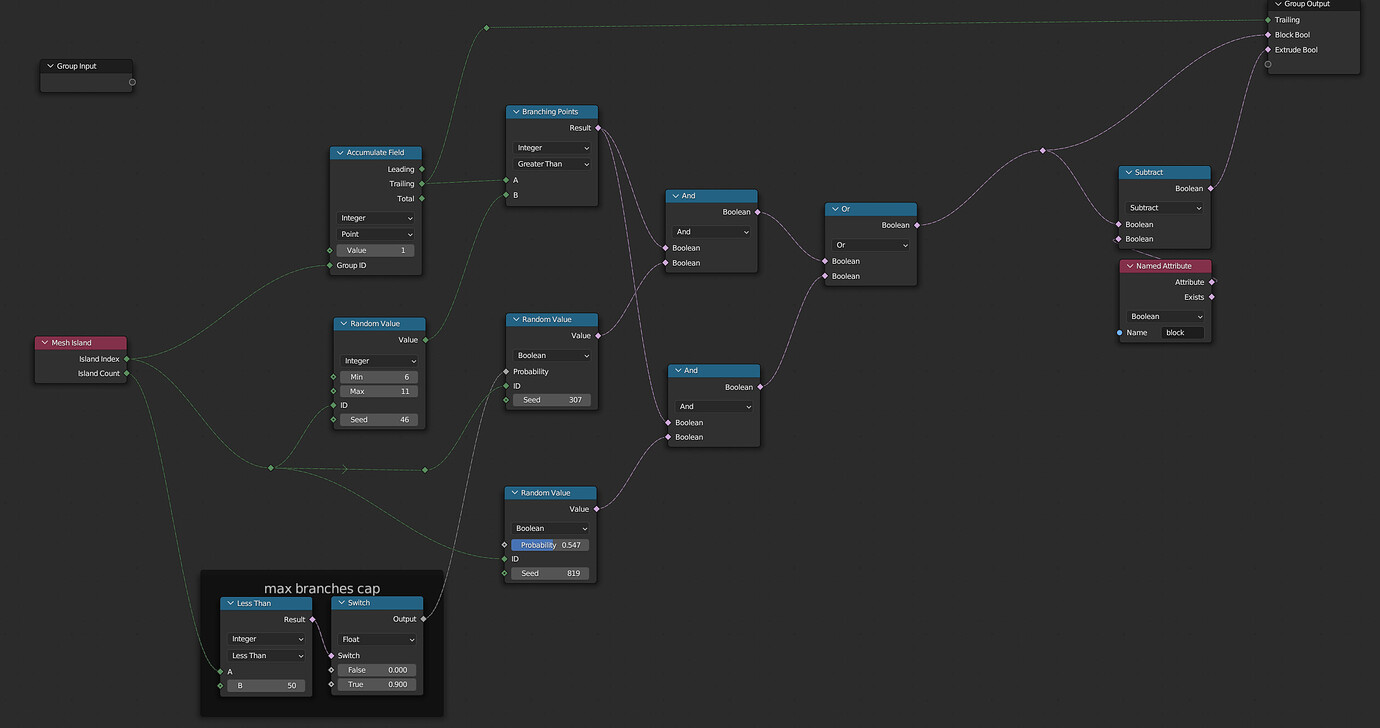The width and height of the screenshot is (1380, 728).
Task: Collapse the Less Than node chevron
Action: (230, 603)
